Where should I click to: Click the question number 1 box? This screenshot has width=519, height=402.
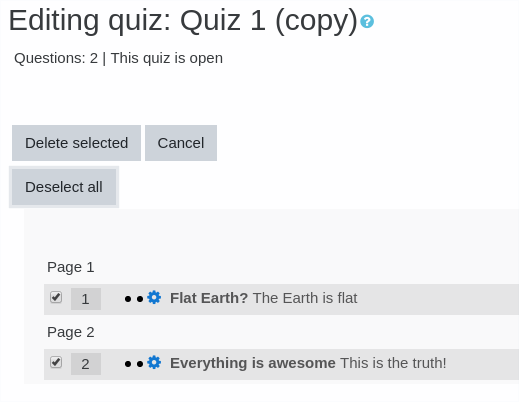pyautogui.click(x=86, y=299)
